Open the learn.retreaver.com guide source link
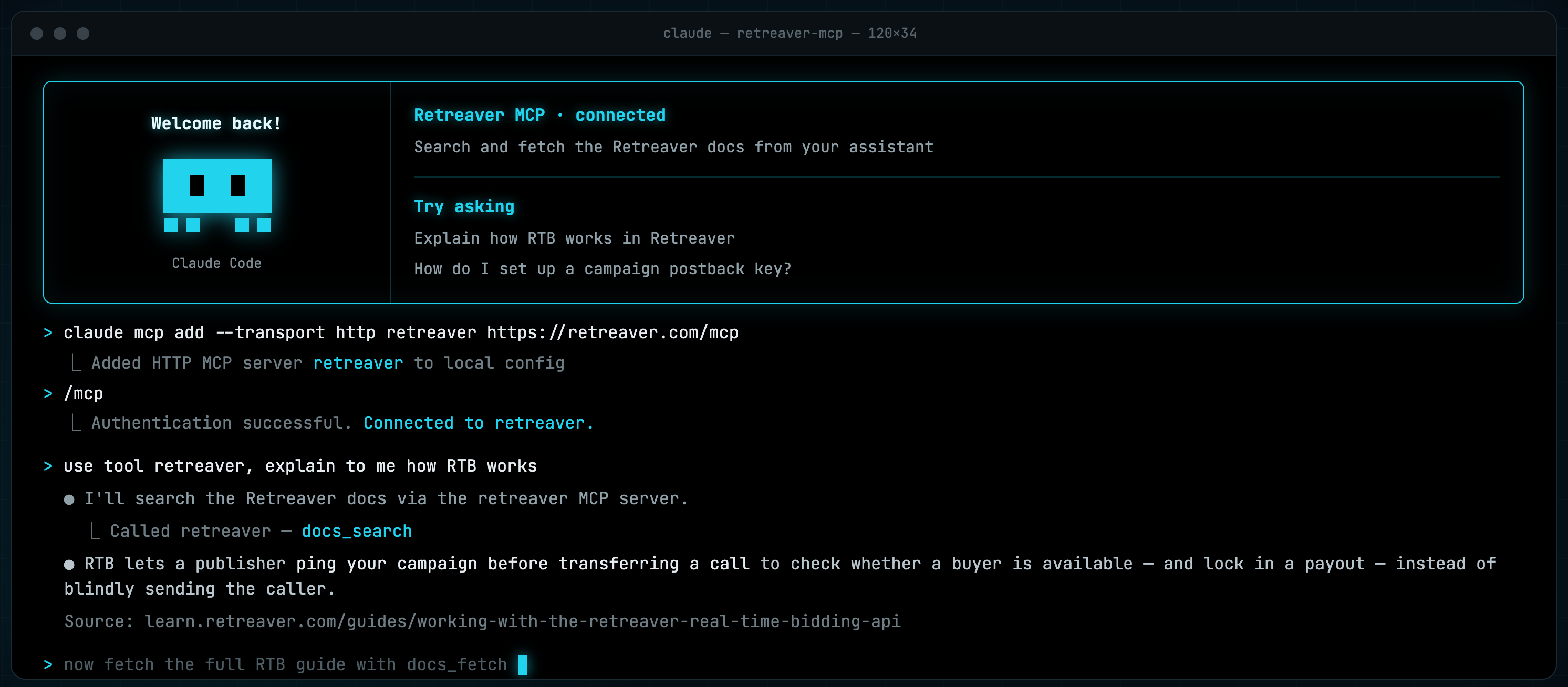 522,621
